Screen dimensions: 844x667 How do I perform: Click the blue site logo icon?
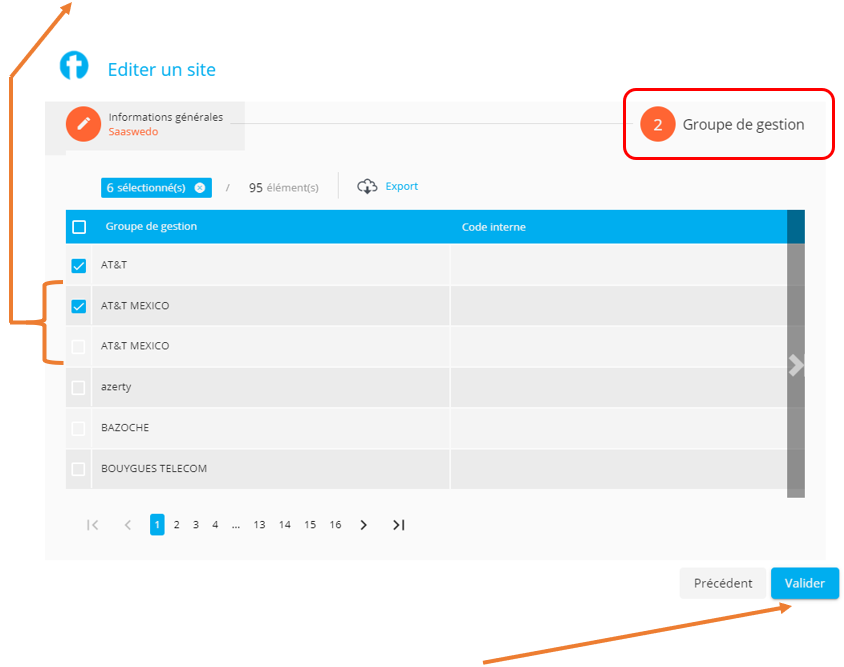click(74, 66)
